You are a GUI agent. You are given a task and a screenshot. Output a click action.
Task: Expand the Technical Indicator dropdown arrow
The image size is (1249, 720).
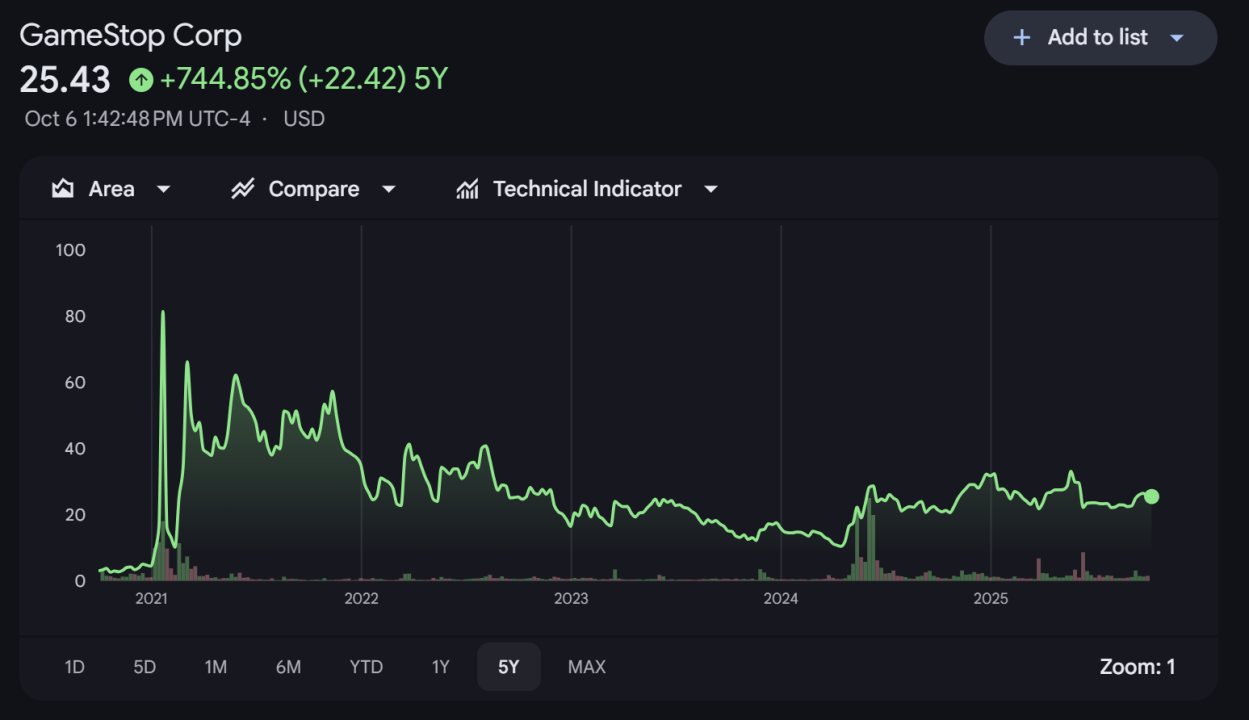pyautogui.click(x=711, y=189)
